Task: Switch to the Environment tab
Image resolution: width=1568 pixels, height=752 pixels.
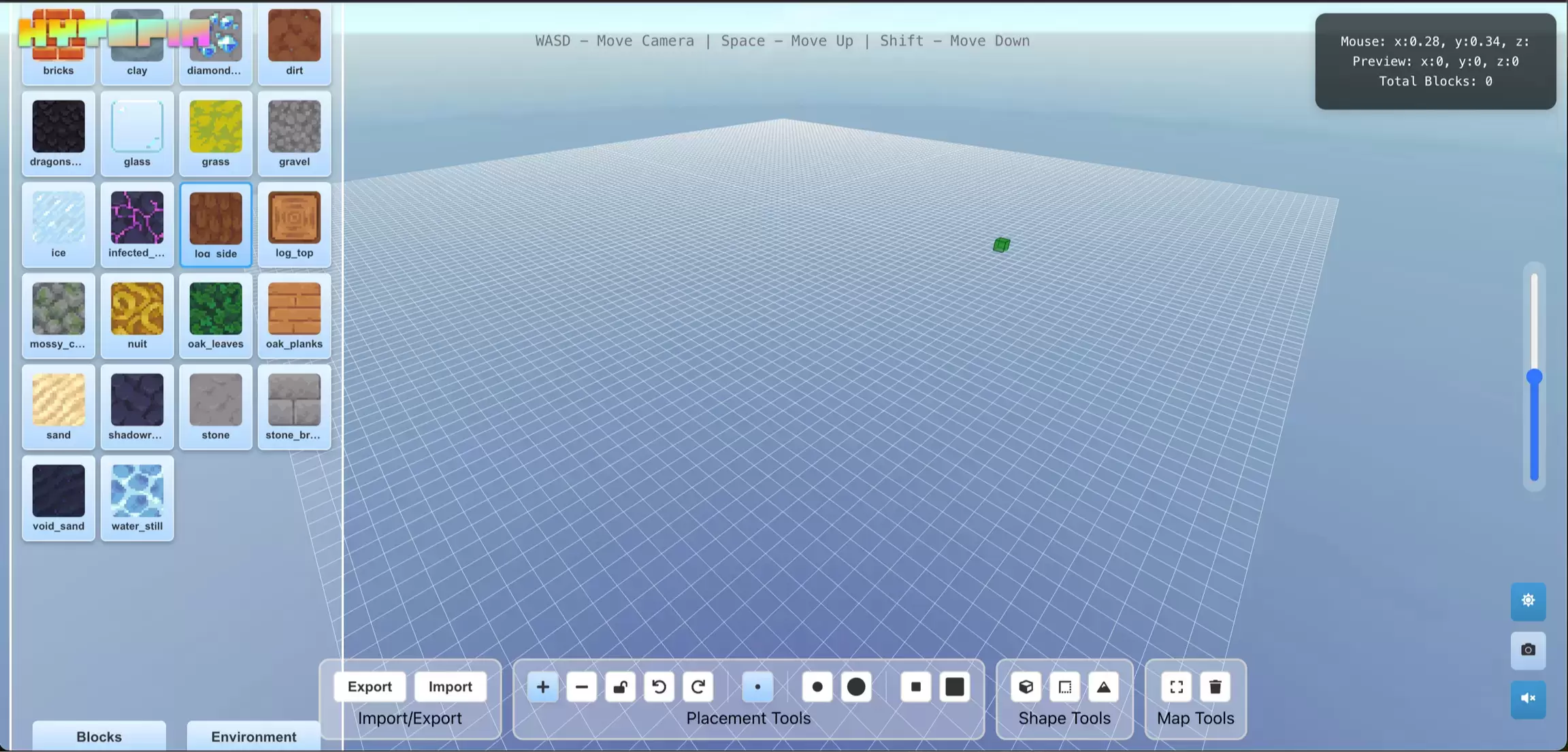Action: (x=253, y=736)
